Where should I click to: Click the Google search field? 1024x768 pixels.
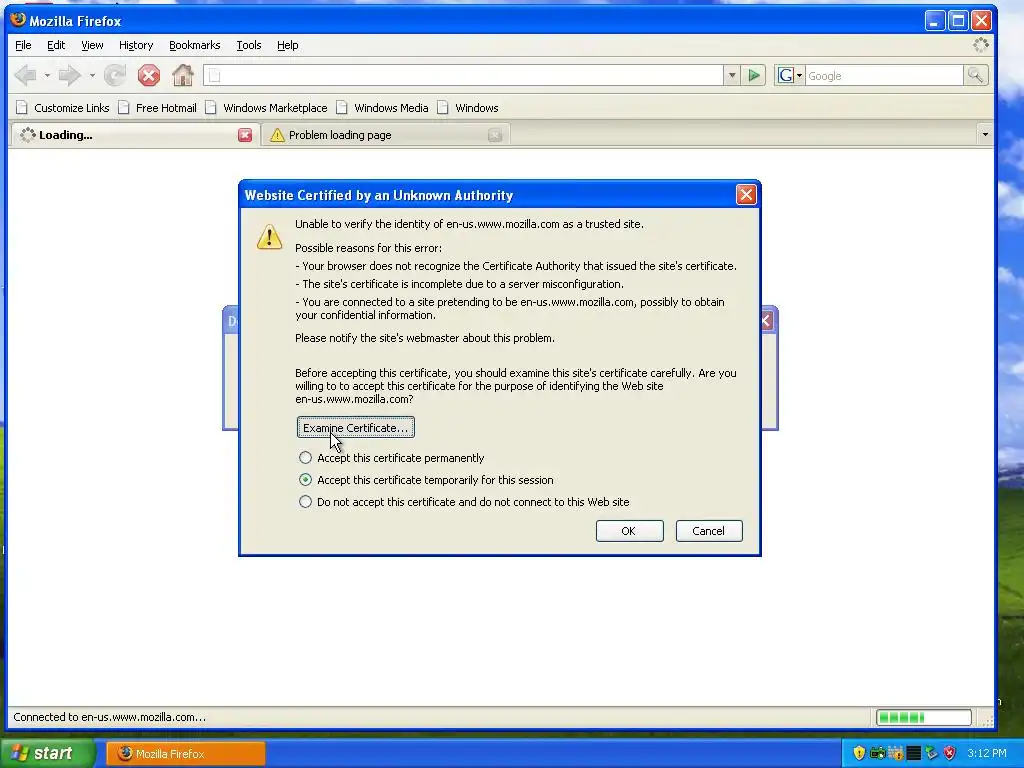pyautogui.click(x=884, y=76)
